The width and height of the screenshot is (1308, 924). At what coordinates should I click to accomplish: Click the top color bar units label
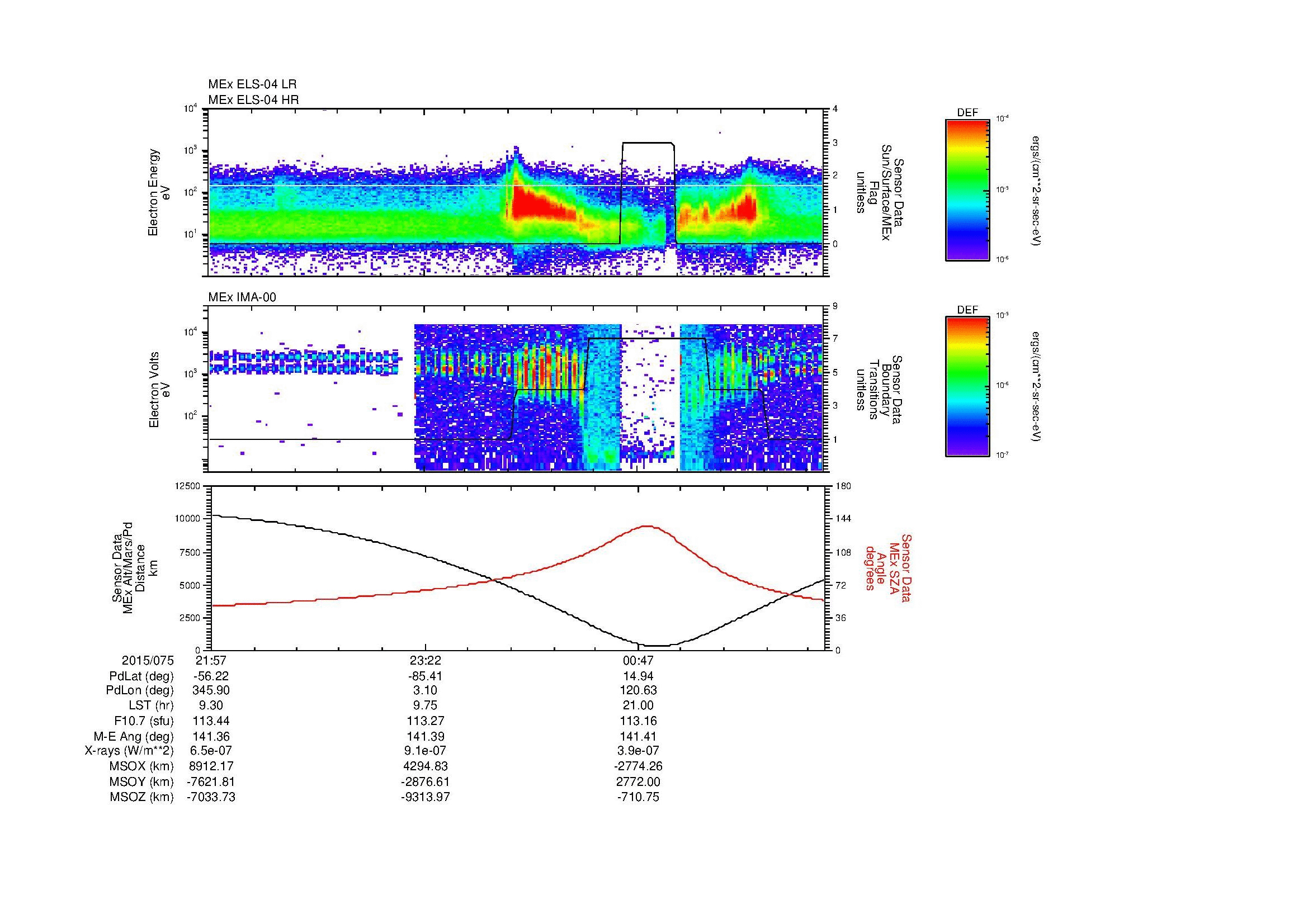1035,191
